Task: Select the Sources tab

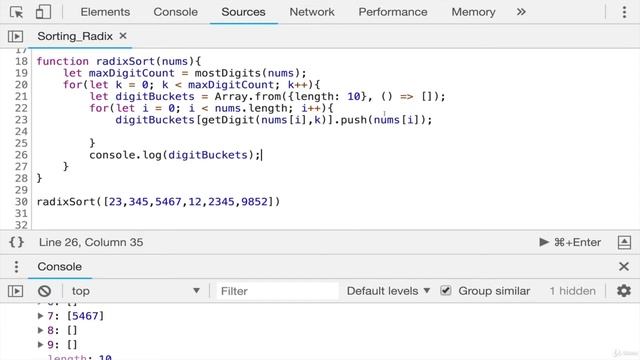Action: pos(243,12)
